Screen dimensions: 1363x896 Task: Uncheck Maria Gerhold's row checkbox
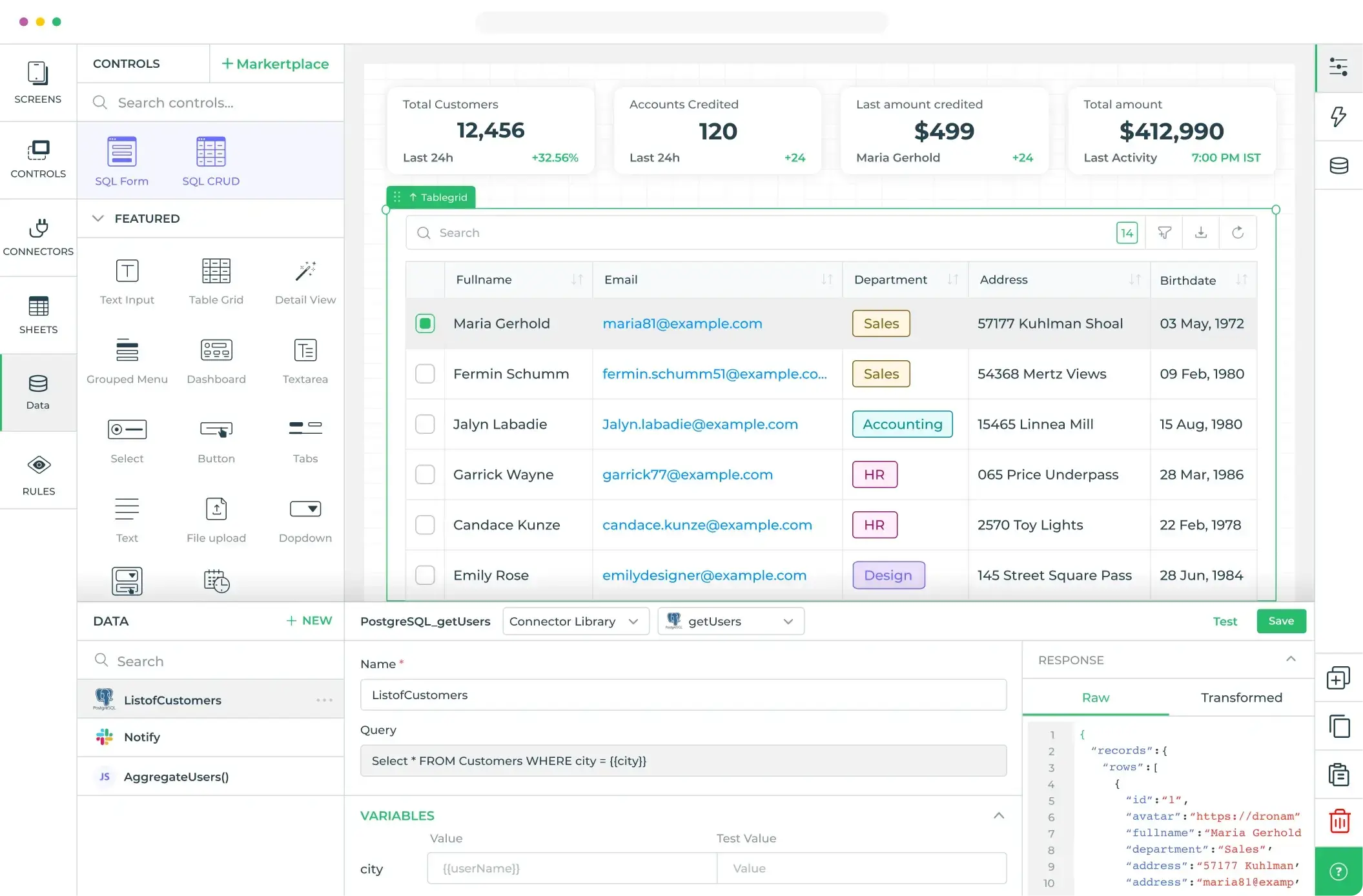(425, 323)
